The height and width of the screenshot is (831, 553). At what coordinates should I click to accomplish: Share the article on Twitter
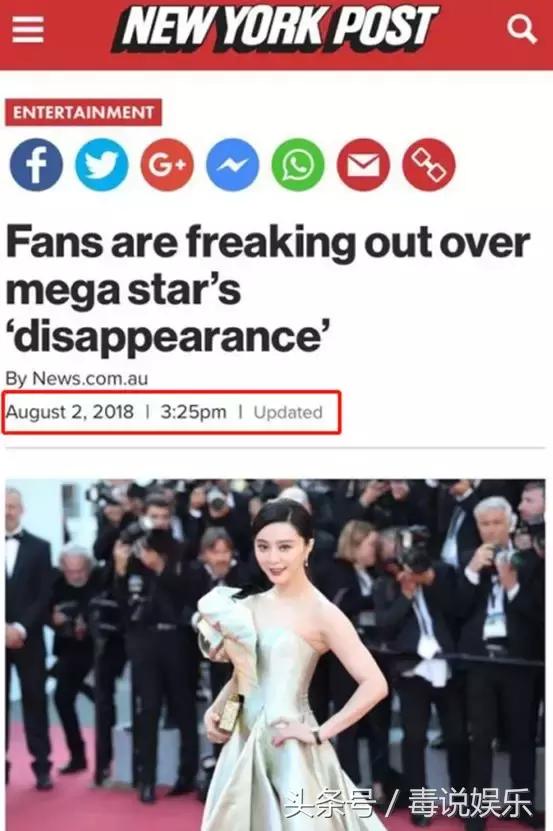(x=102, y=165)
